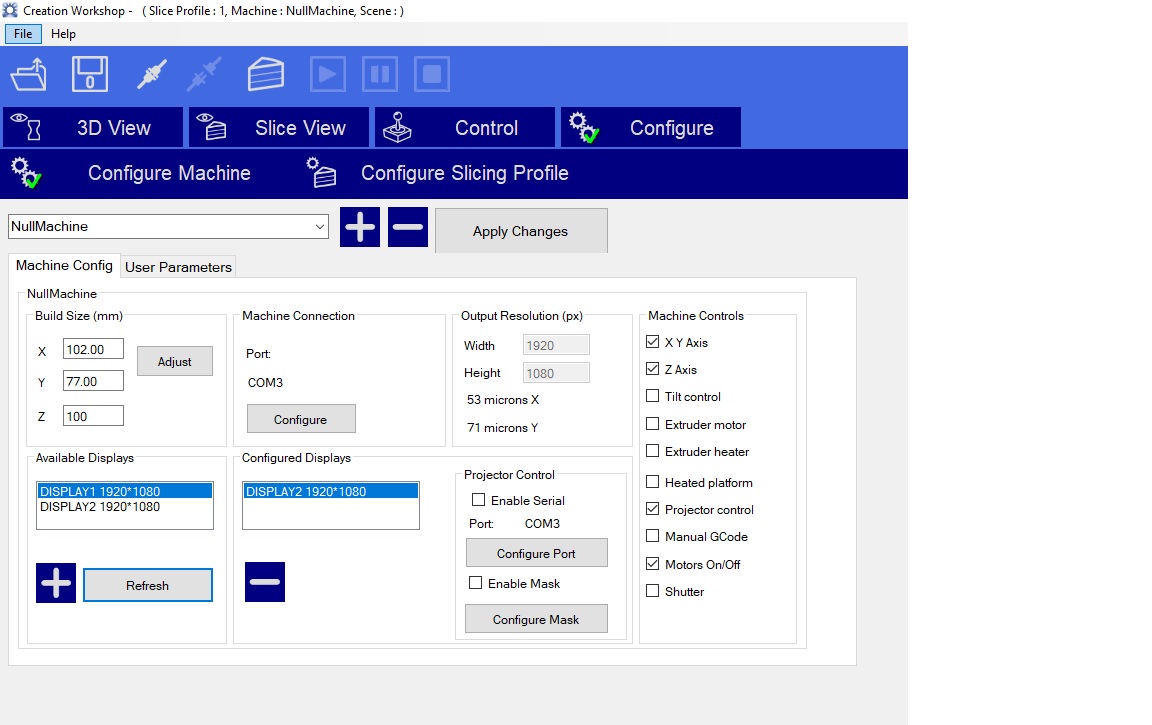Click the save floppy disk icon

click(x=90, y=75)
